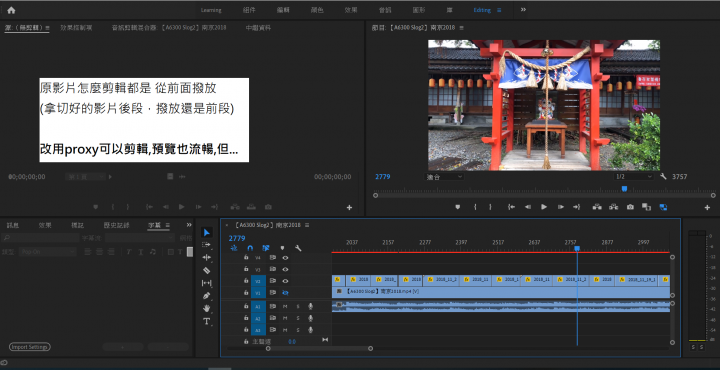Open caption type Pop-On dropdown
This screenshot has height=370, width=720.
[x=47, y=252]
